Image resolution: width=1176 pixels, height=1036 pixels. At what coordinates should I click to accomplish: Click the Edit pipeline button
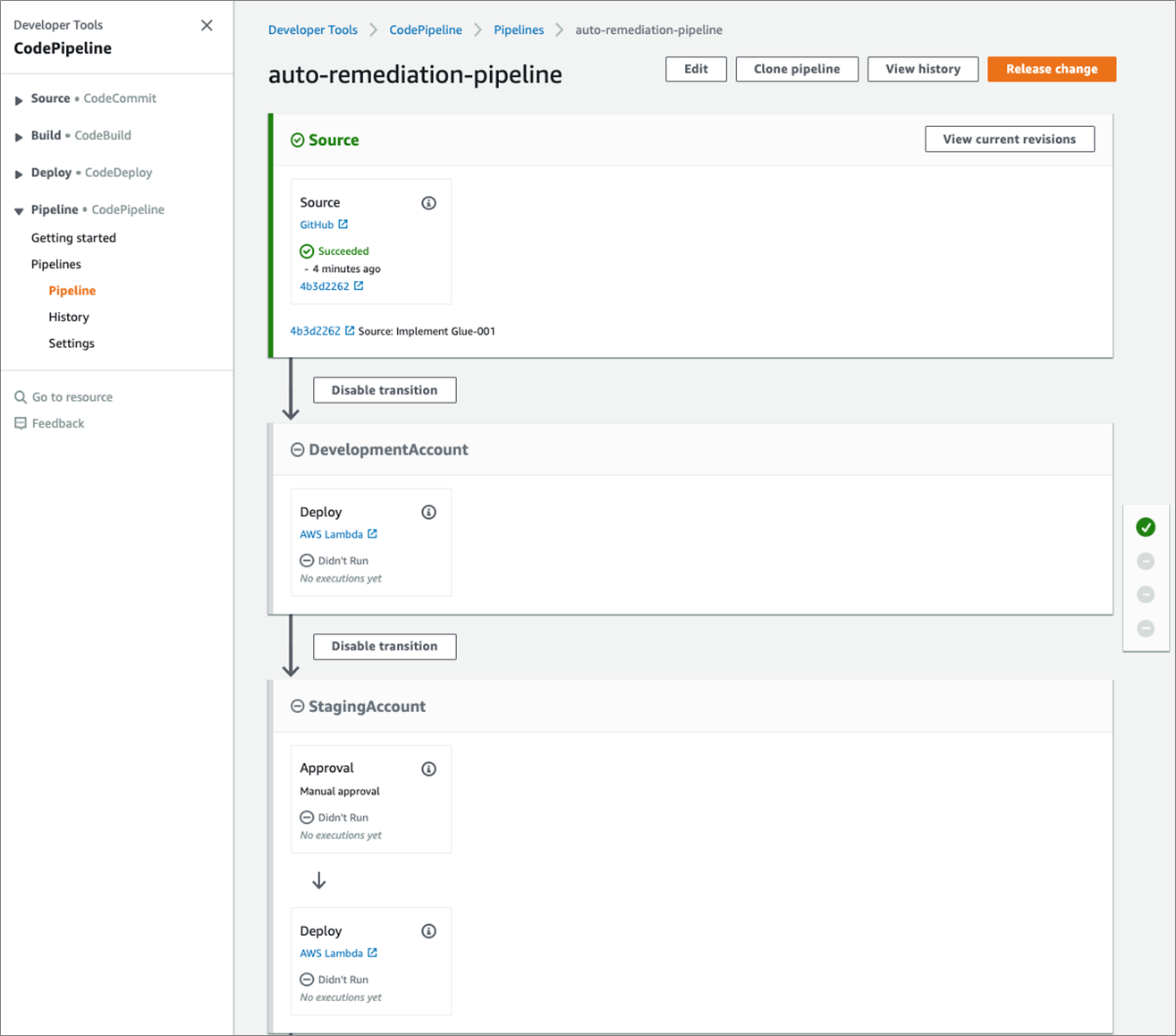[696, 69]
